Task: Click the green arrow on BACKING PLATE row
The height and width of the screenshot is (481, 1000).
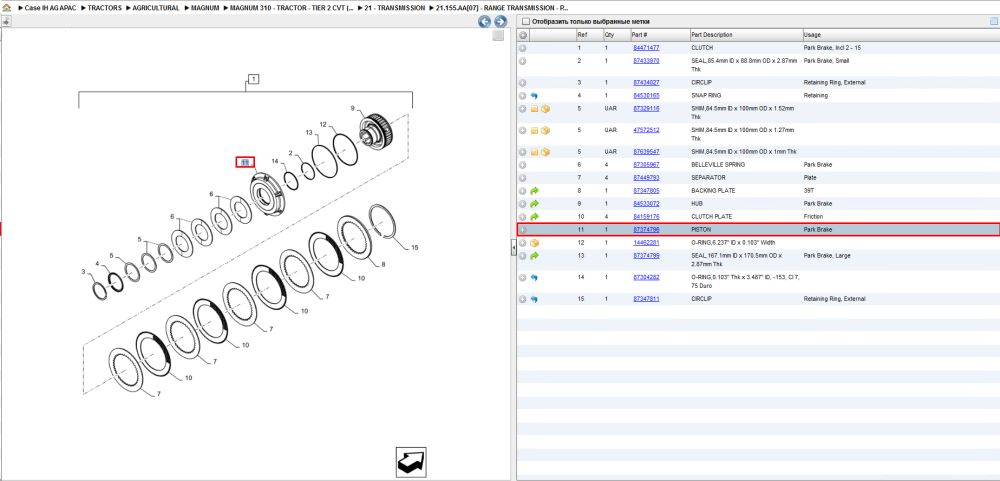Action: point(534,191)
